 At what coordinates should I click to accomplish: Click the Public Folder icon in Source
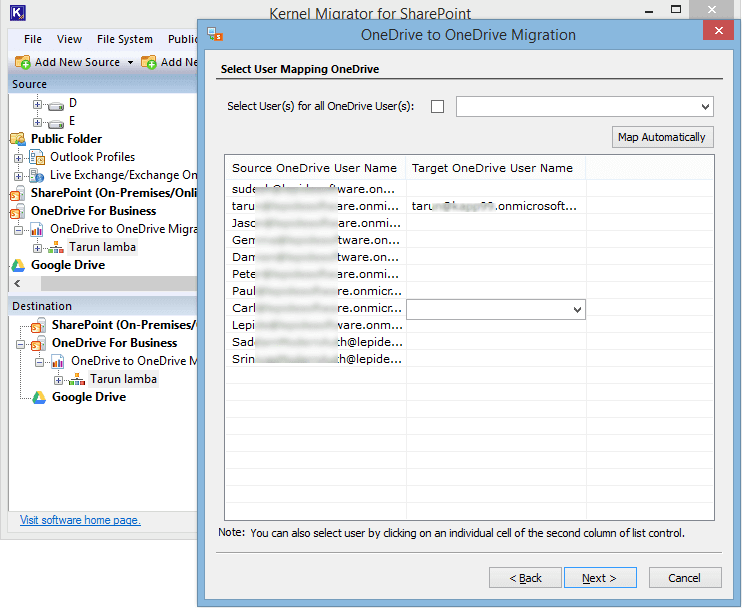coord(18,139)
